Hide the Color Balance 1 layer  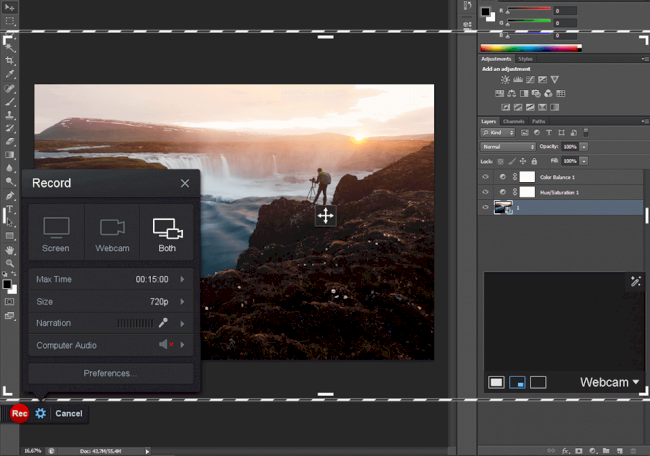[486, 175]
